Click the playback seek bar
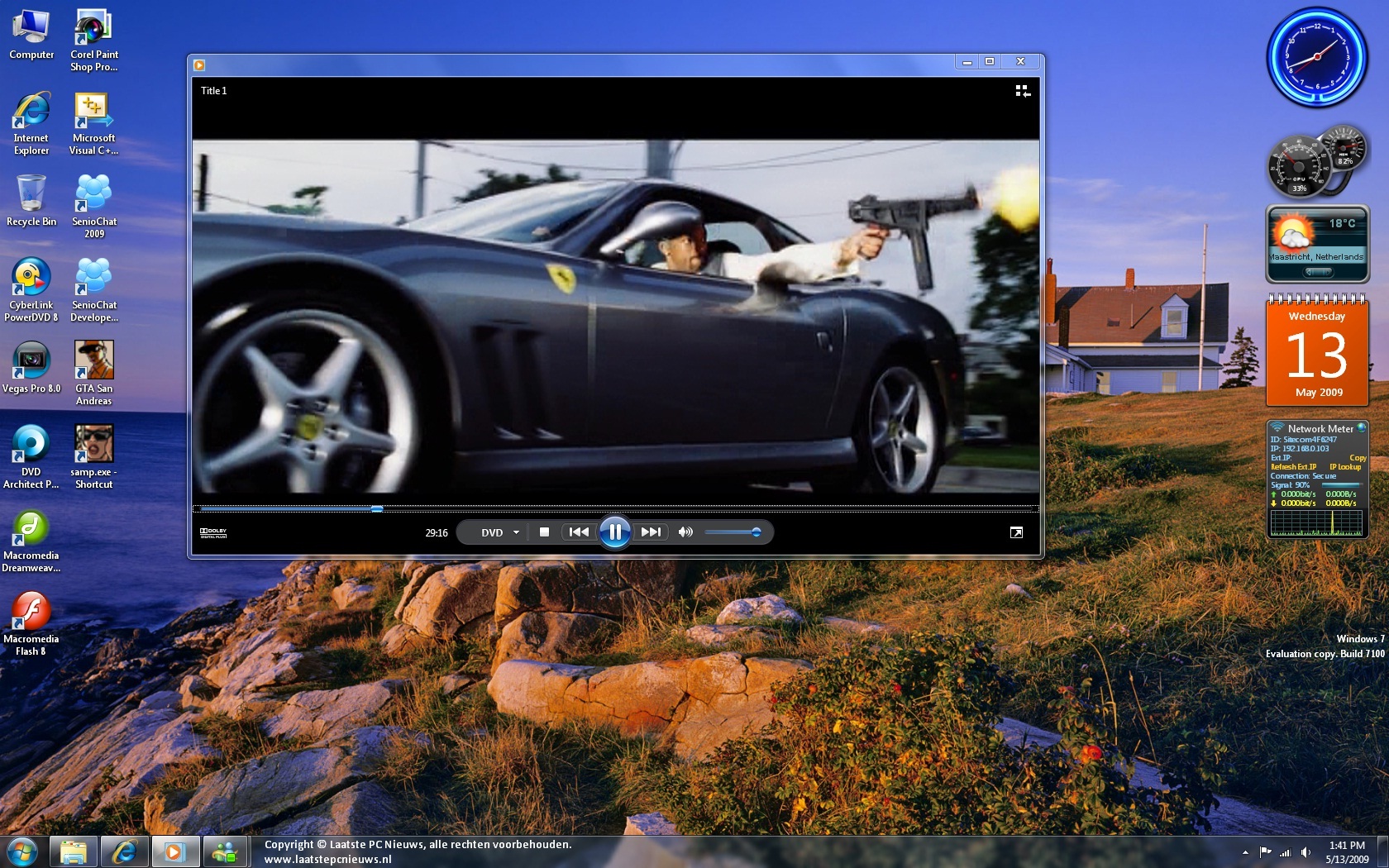The width and height of the screenshot is (1389, 868). coord(615,509)
